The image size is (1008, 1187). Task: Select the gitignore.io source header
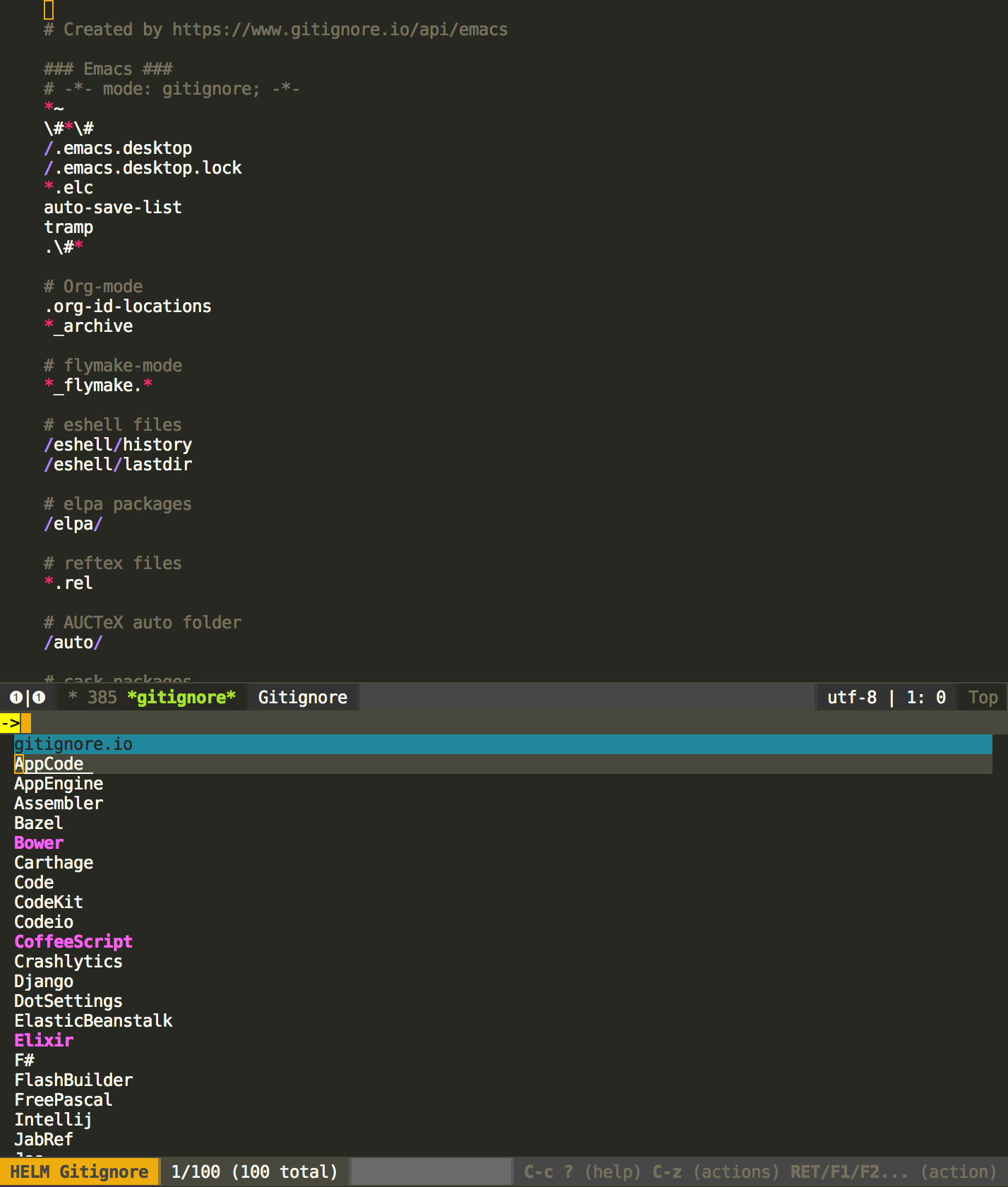click(x=503, y=744)
